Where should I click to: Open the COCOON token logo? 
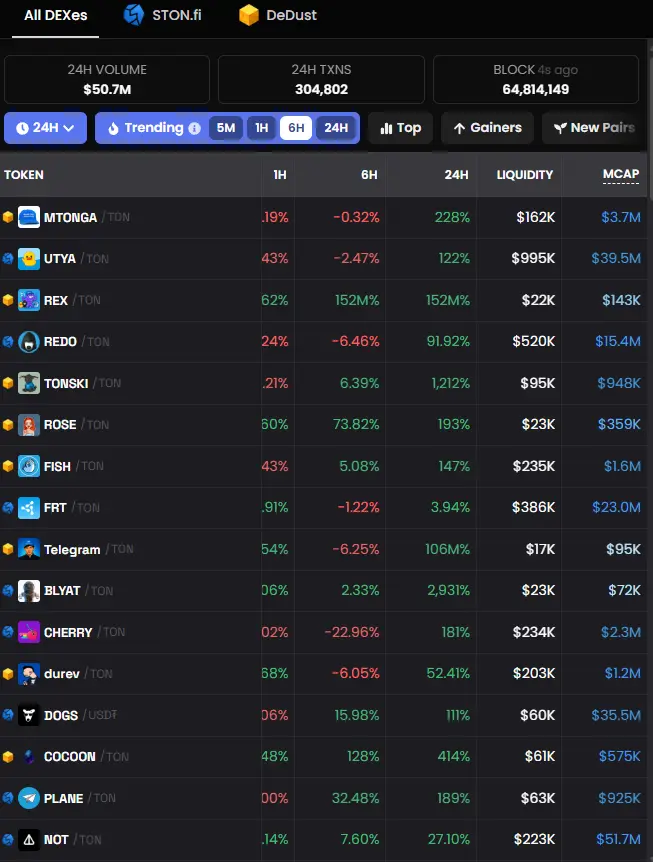point(29,757)
